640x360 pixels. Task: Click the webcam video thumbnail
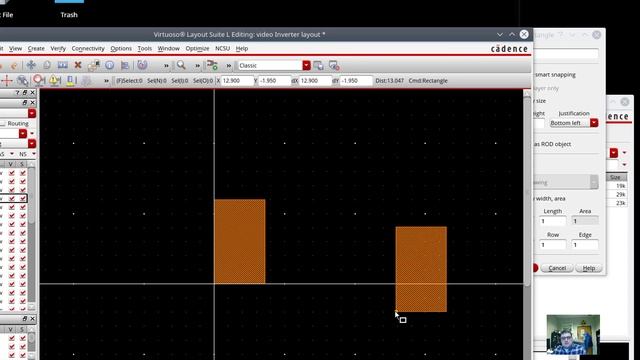tap(573, 334)
